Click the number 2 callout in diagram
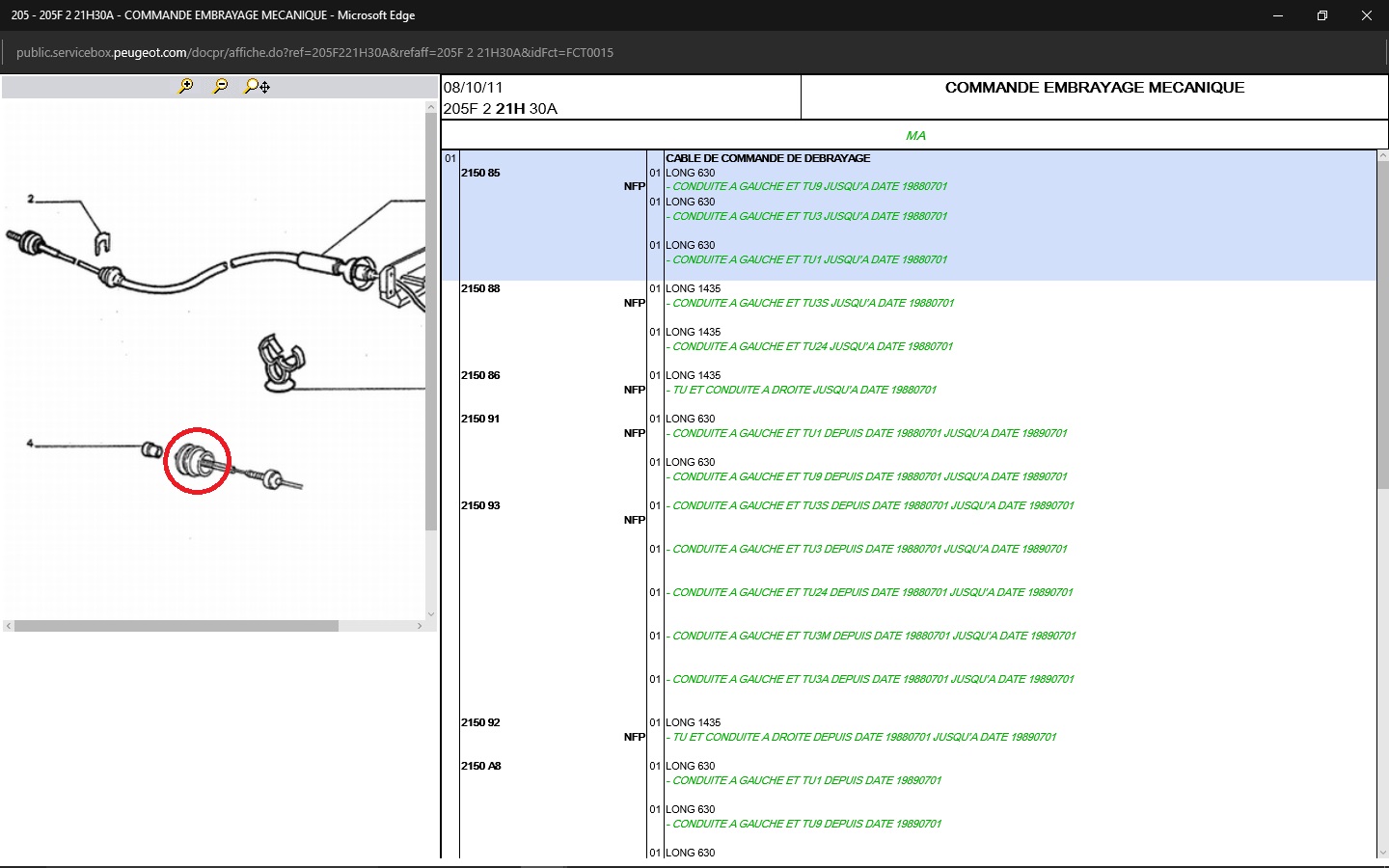Screen dimensions: 1389x868 (x=31, y=200)
